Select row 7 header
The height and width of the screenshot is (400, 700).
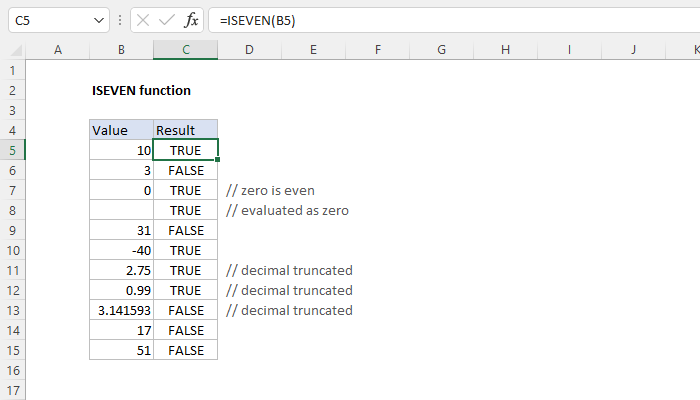click(x=12, y=190)
